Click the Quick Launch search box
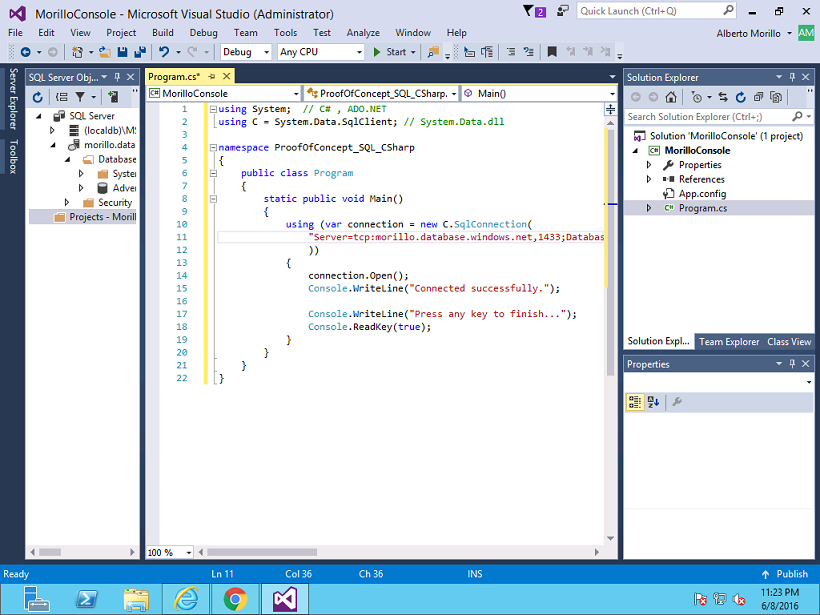Viewport: 820px width, 615px height. (x=656, y=11)
